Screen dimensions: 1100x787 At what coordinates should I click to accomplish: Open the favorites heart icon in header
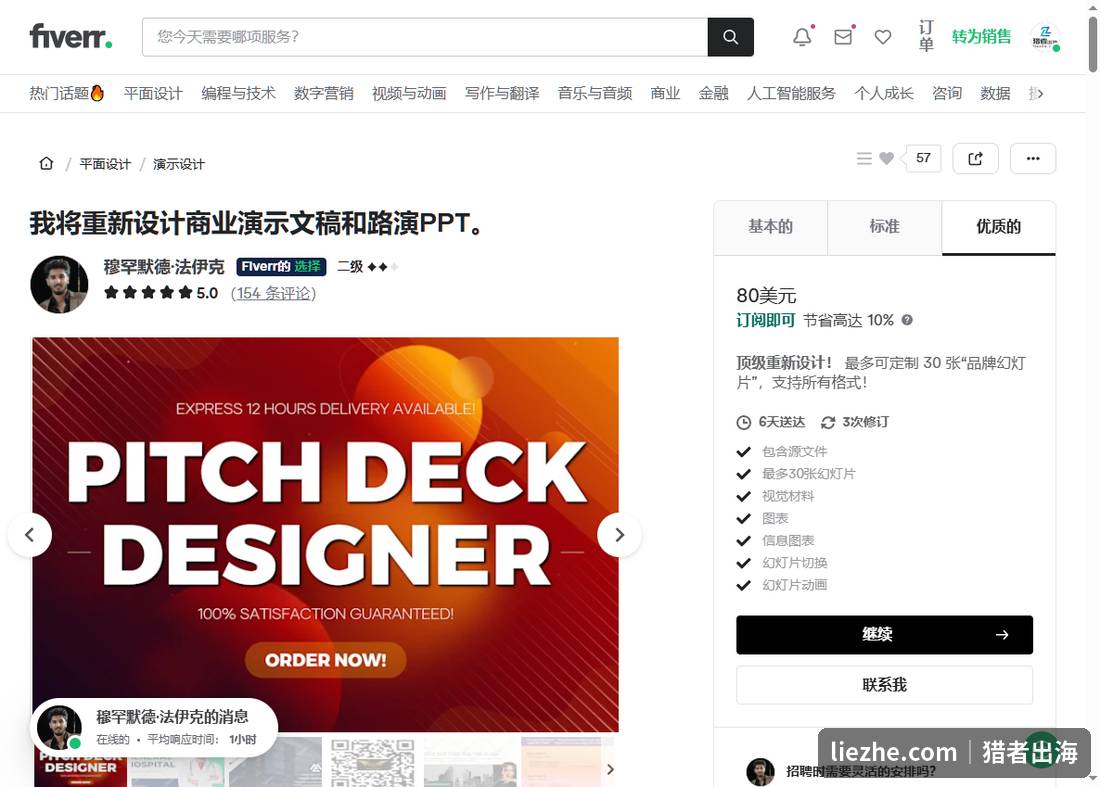(883, 37)
